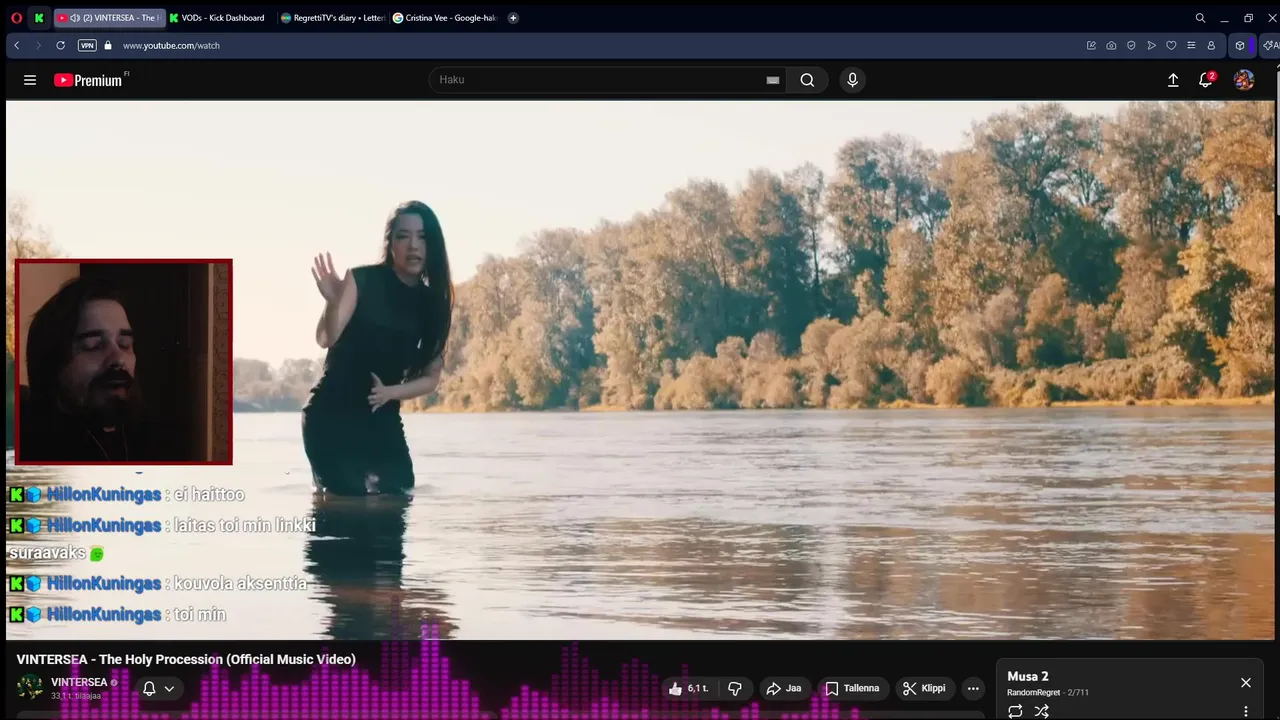Click the page vertical scrollbar
Screen dimensions: 1280x720
pos(1277,140)
